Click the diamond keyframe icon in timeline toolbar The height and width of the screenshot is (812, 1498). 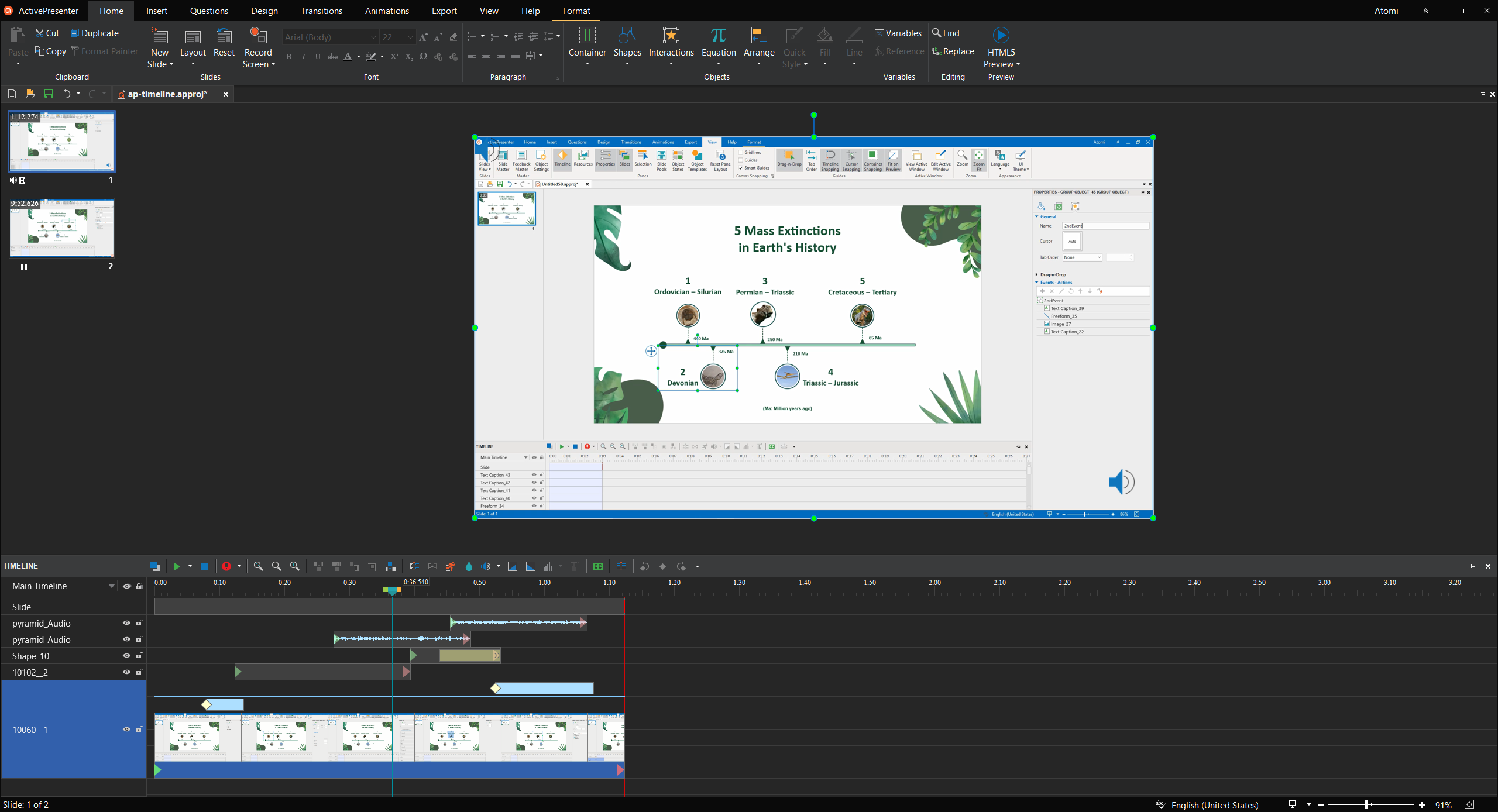(x=662, y=566)
